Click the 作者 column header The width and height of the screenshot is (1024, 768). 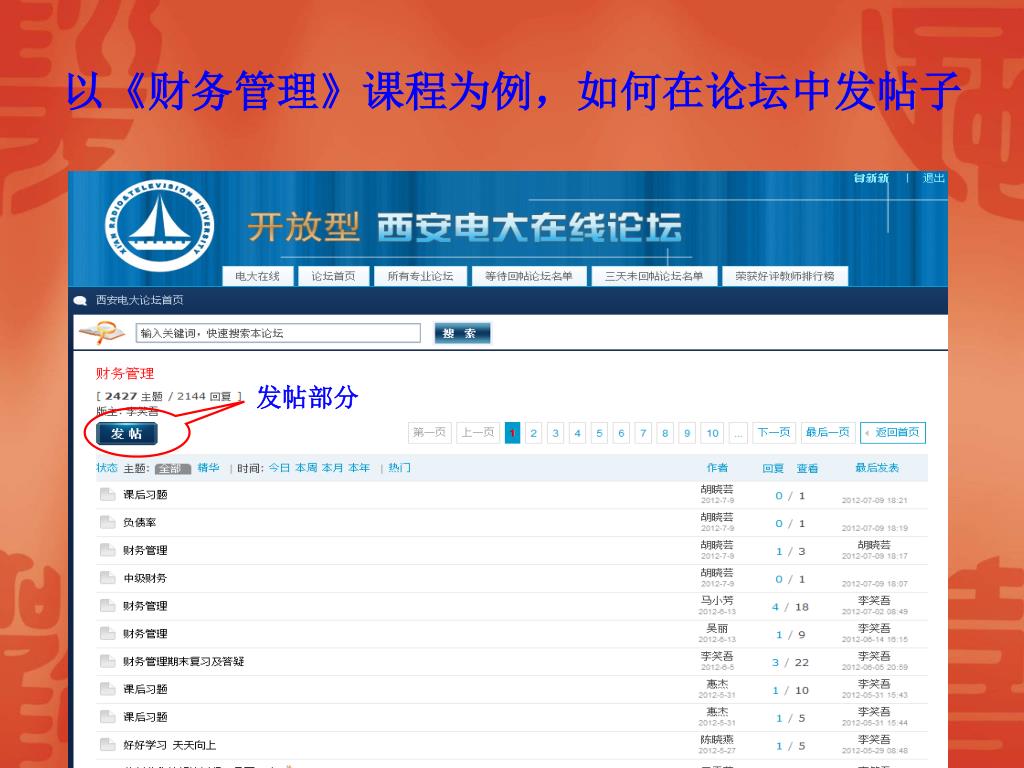(x=717, y=468)
